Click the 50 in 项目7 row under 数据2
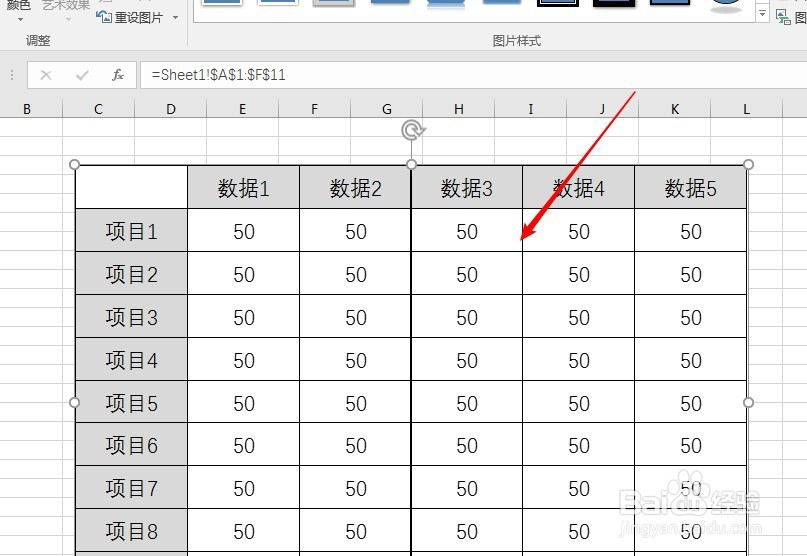Viewport: 807px width, 556px height. click(x=356, y=488)
